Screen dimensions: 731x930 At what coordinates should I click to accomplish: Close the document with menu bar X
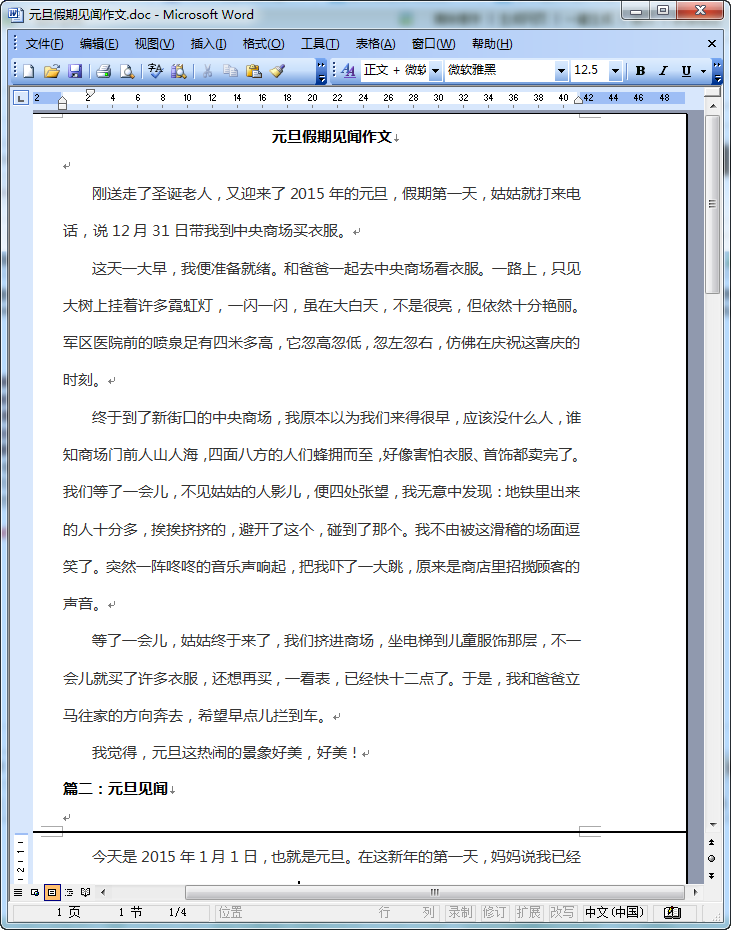[712, 44]
